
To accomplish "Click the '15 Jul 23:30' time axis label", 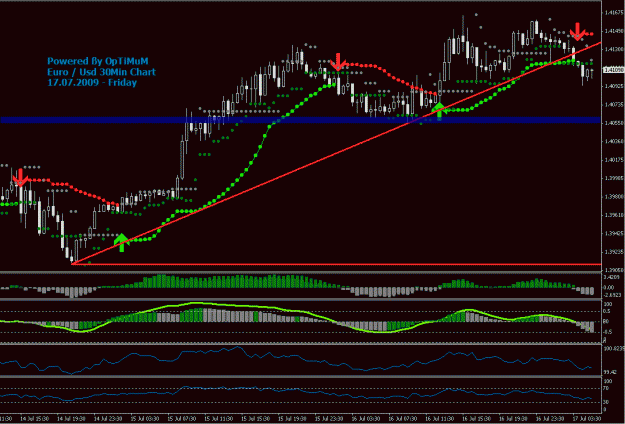I will pos(327,418).
